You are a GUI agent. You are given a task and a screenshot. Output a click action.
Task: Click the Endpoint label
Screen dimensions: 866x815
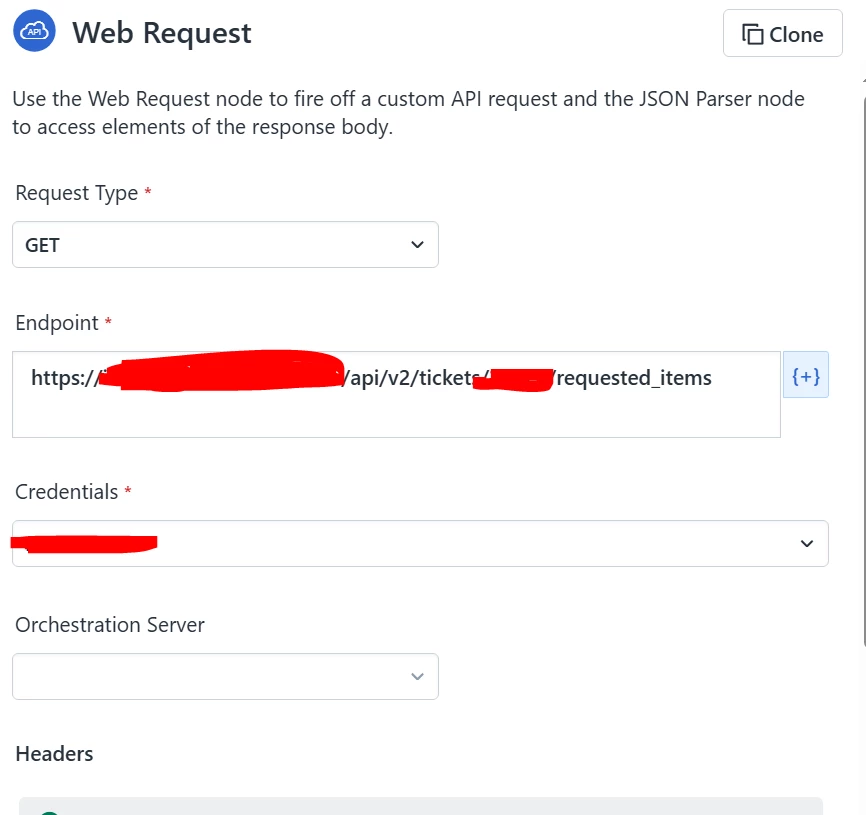(x=57, y=322)
